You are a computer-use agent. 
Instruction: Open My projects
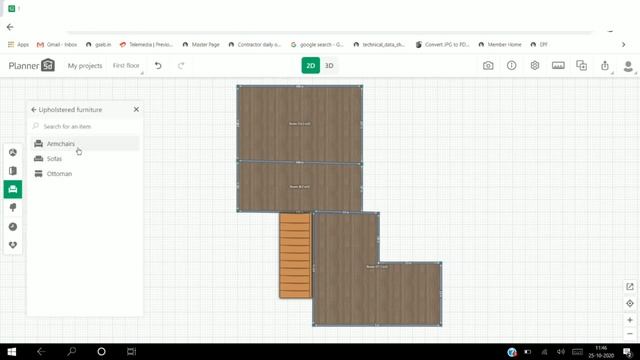(85, 66)
